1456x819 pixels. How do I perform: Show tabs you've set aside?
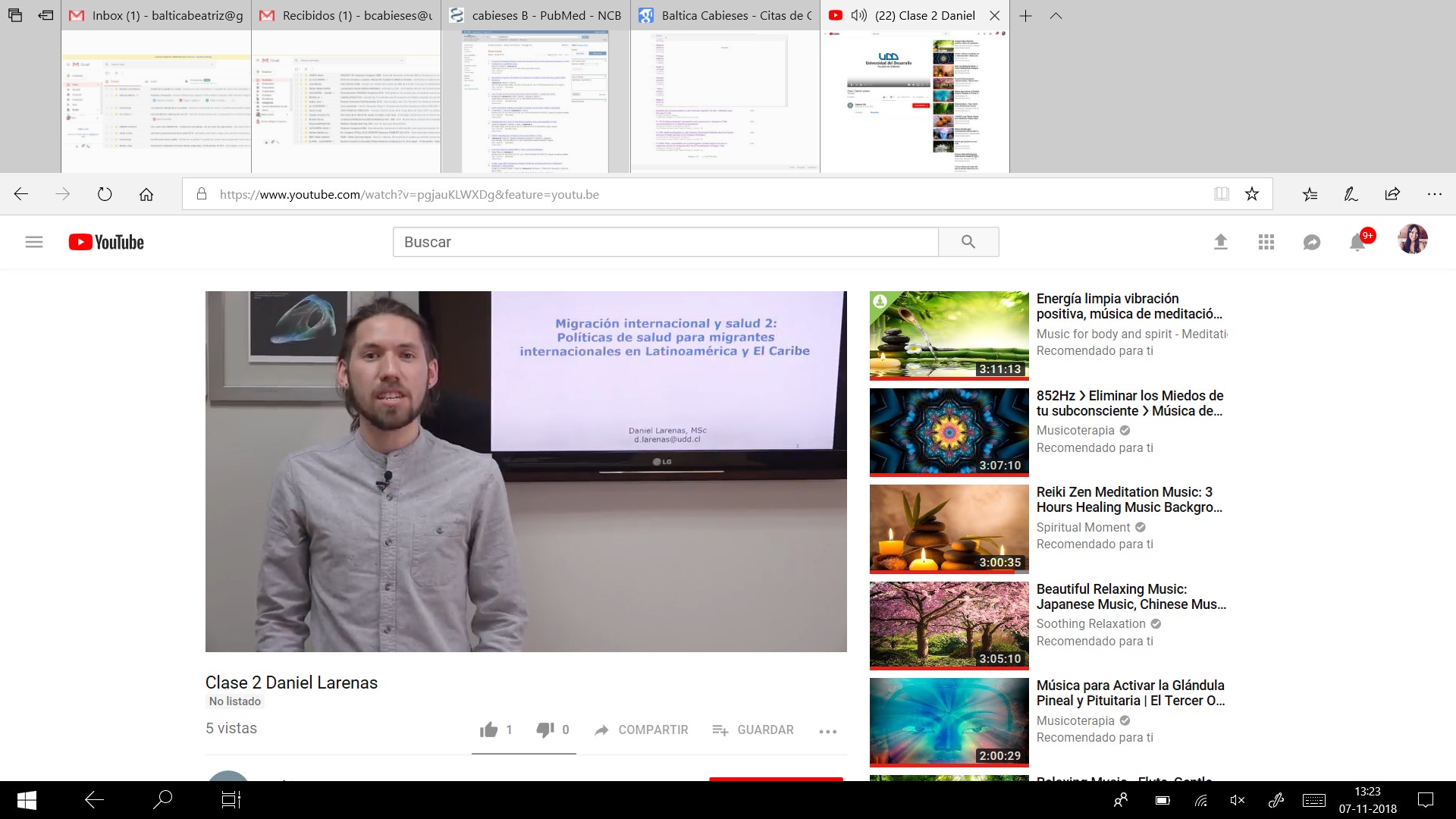[x=15, y=15]
